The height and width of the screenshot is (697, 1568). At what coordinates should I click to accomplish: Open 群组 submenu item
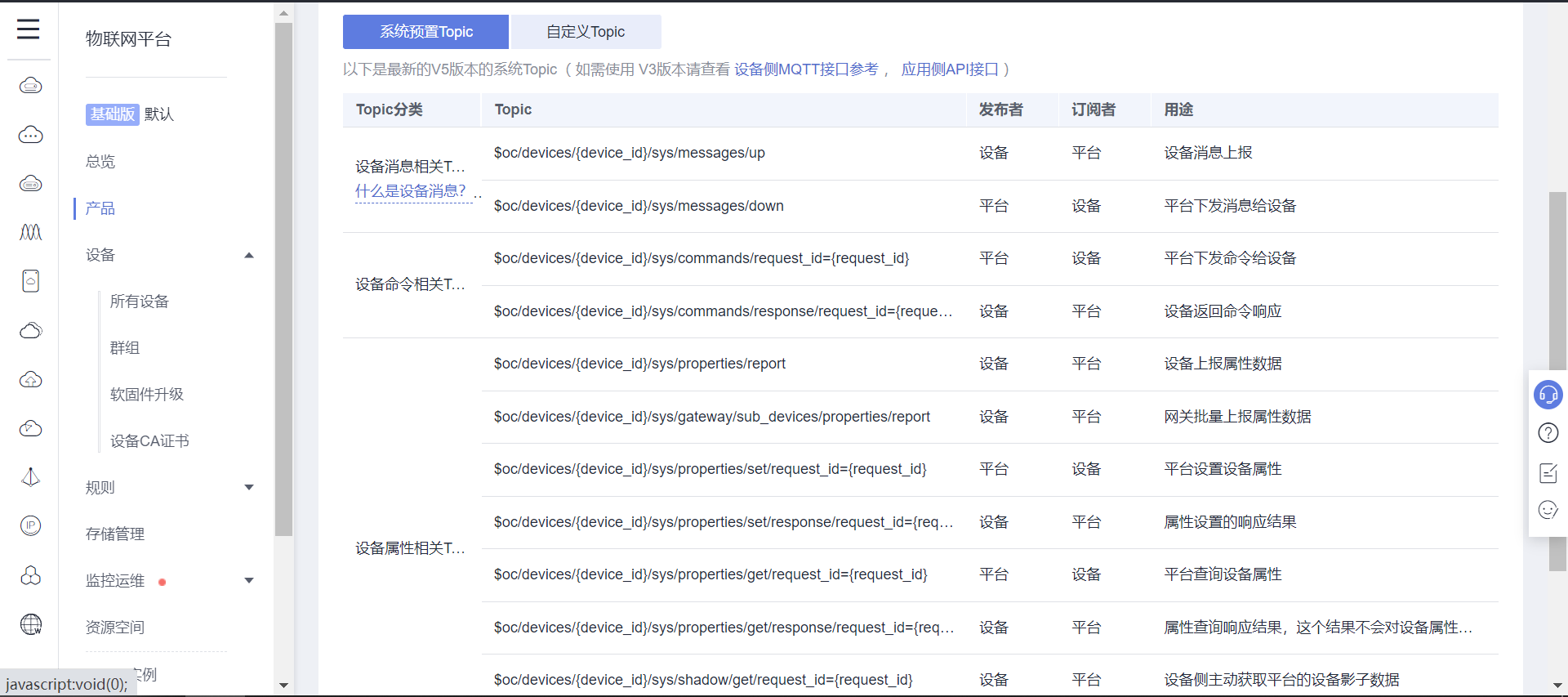click(125, 348)
